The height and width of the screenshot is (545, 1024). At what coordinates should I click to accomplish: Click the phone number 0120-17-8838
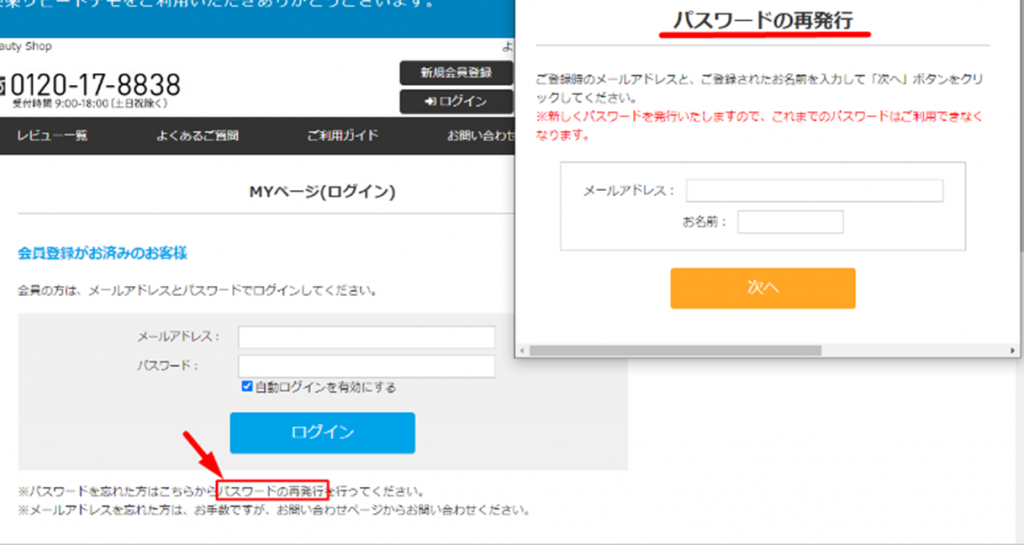click(95, 84)
